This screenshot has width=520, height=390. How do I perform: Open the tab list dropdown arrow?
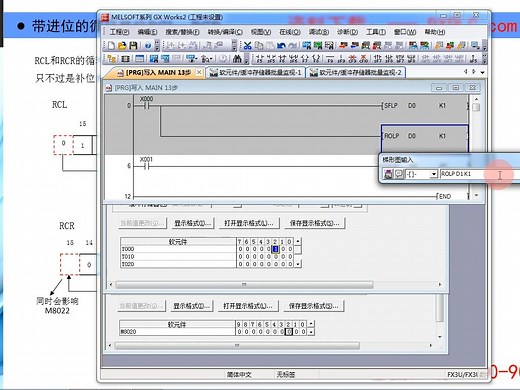(x=482, y=72)
